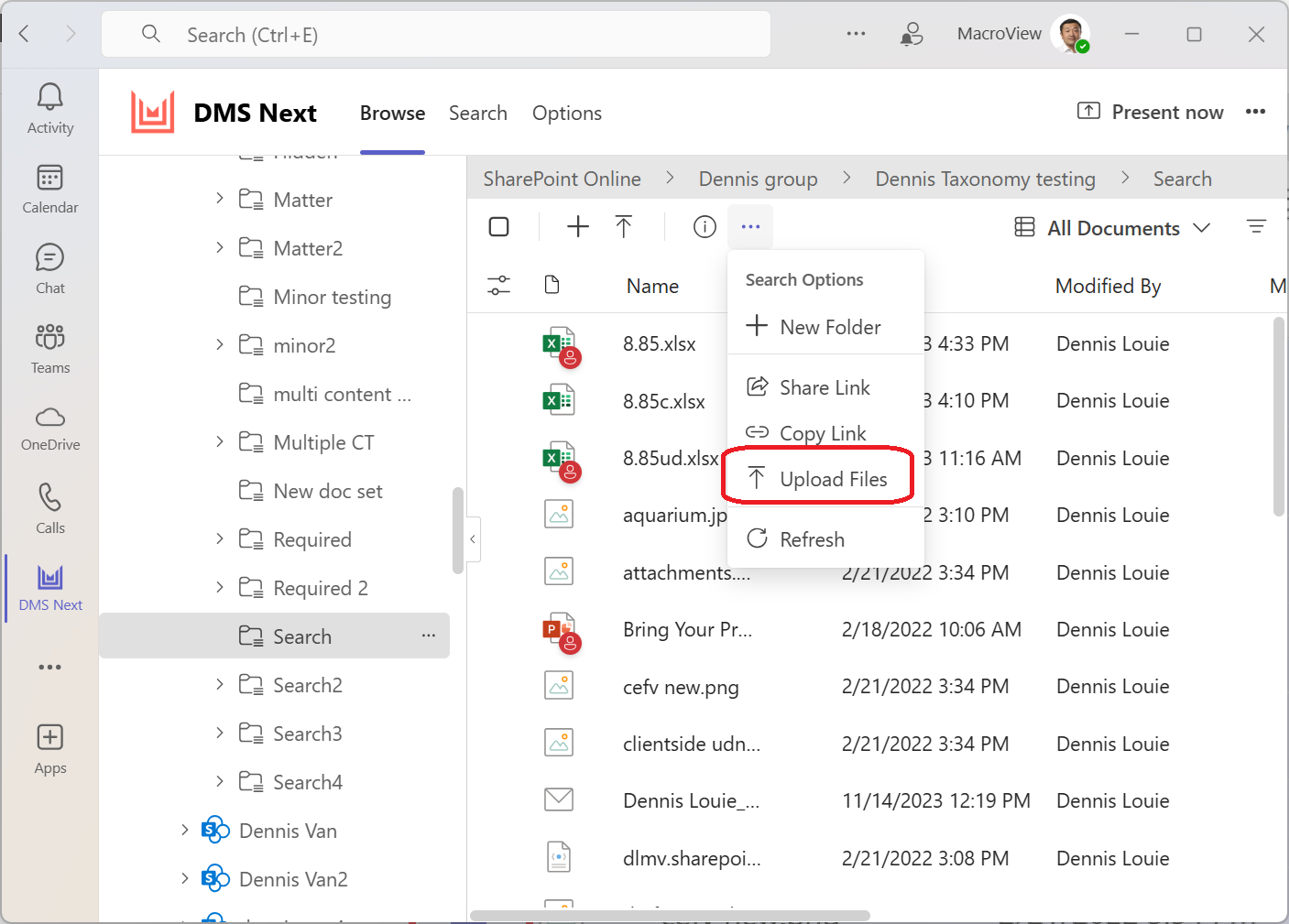This screenshot has height=924, width=1289.
Task: Click the column settings sliders icon
Action: 499,286
